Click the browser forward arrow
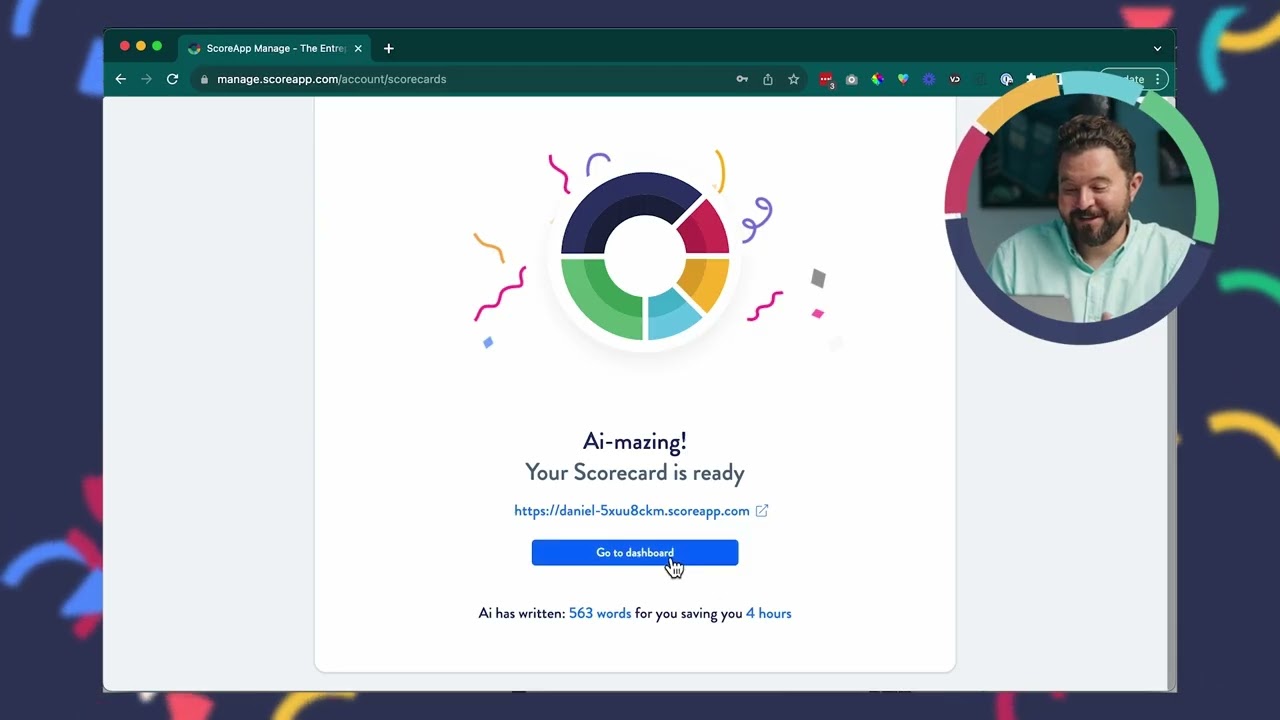 click(x=147, y=79)
